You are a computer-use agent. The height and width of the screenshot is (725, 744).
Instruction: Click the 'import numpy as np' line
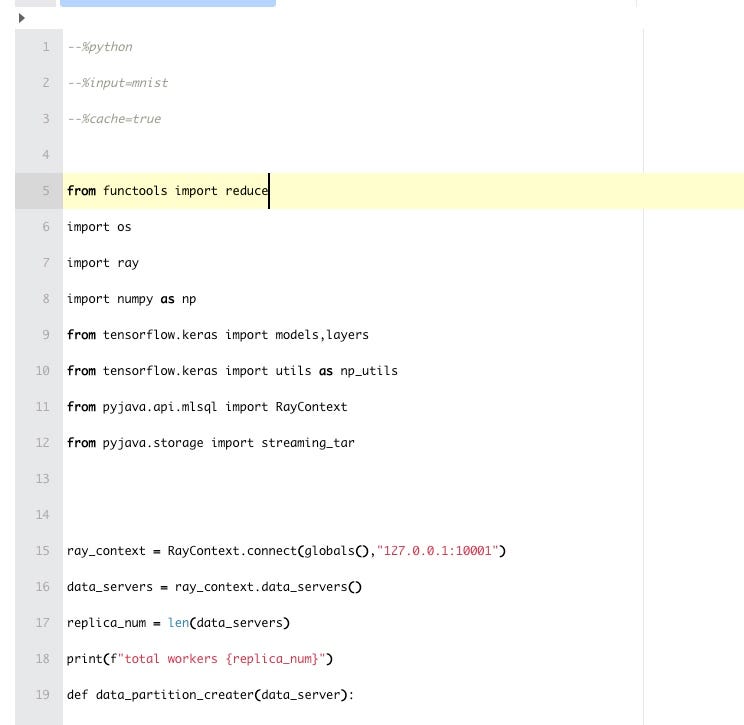click(131, 299)
